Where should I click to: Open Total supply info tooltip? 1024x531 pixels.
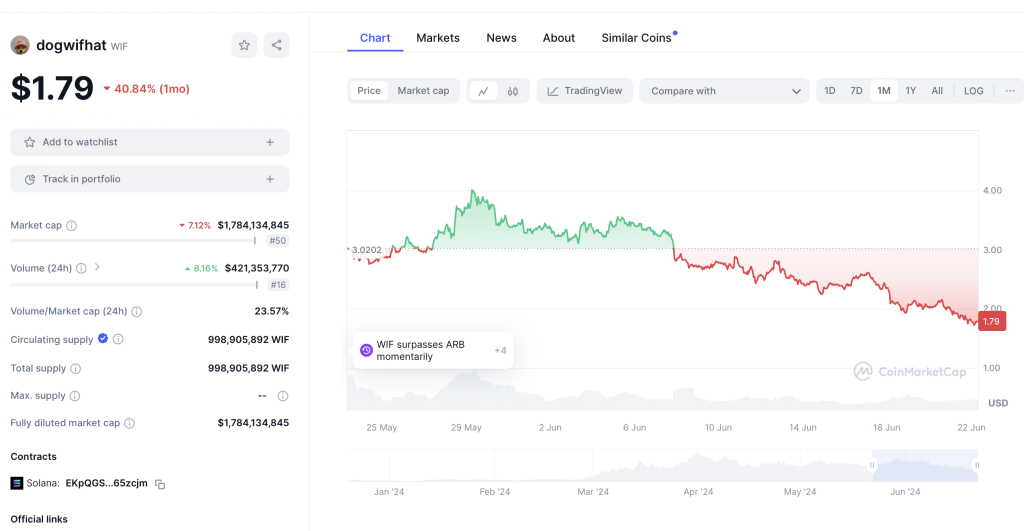[76, 368]
